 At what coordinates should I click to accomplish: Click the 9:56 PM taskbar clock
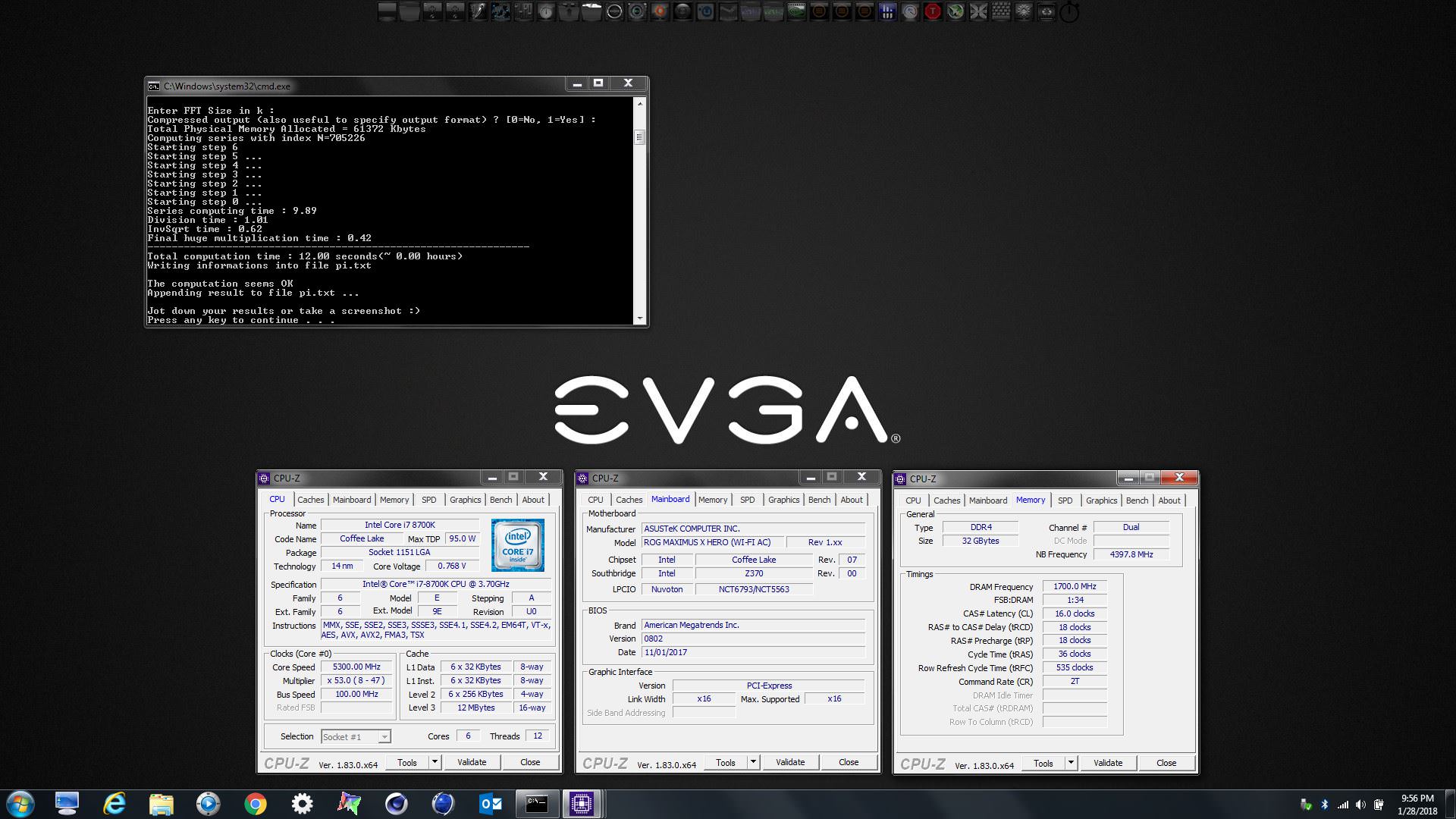coord(1417,805)
